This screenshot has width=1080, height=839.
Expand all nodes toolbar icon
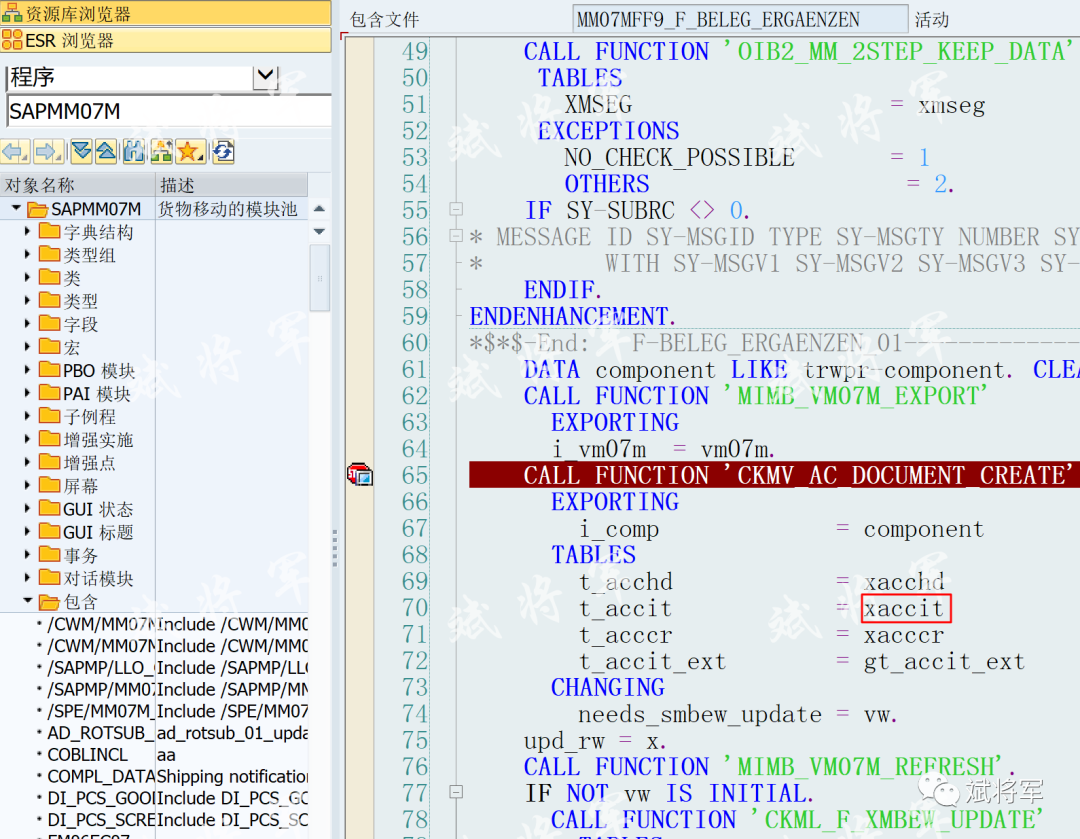point(81,151)
